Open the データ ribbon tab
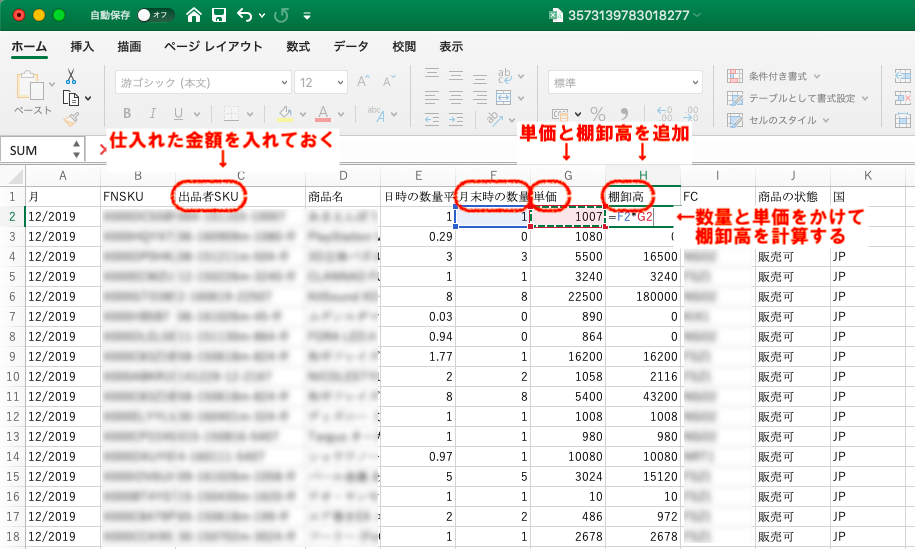This screenshot has height=549, width=915. 351,47
